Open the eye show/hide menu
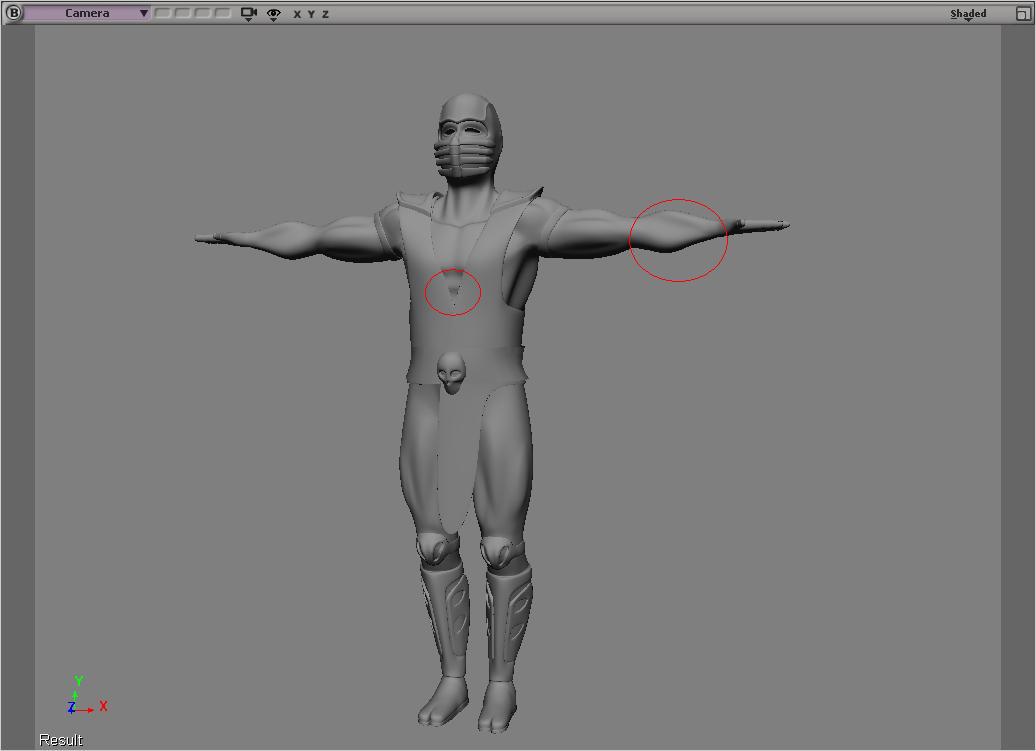The width and height of the screenshot is (1036, 751). 274,14
